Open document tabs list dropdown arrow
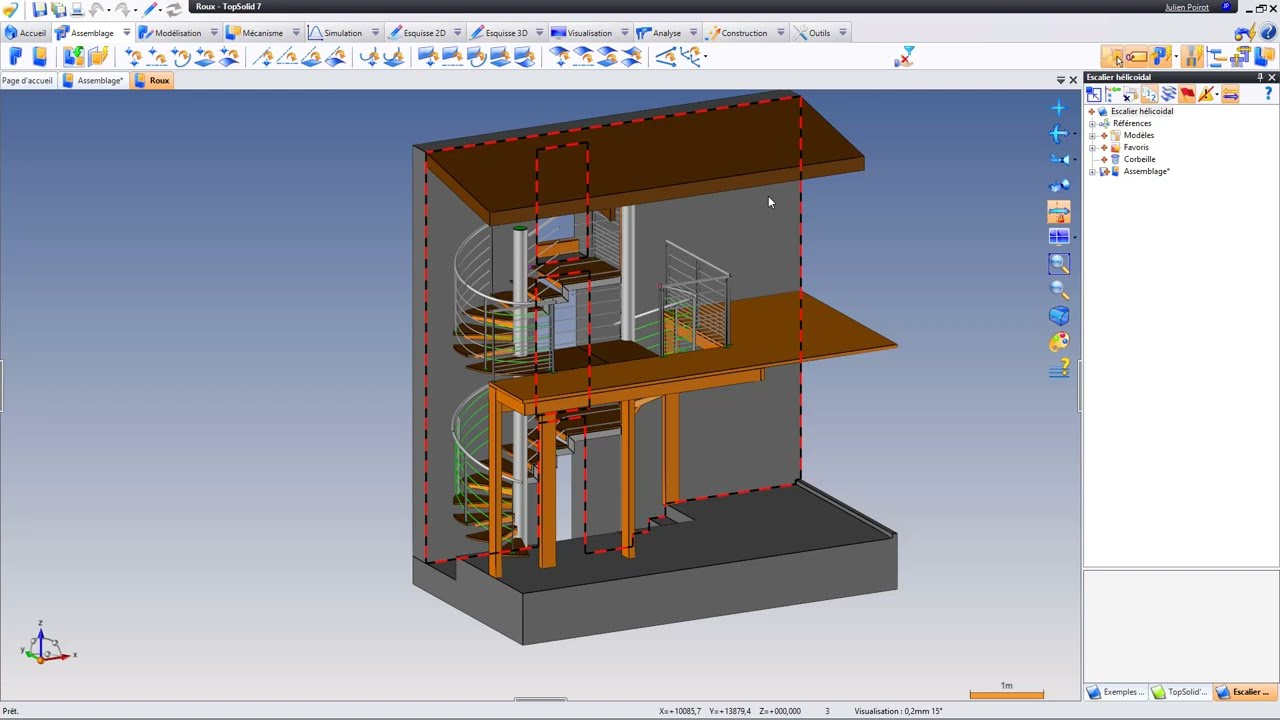The width and height of the screenshot is (1280, 720). coord(1061,80)
